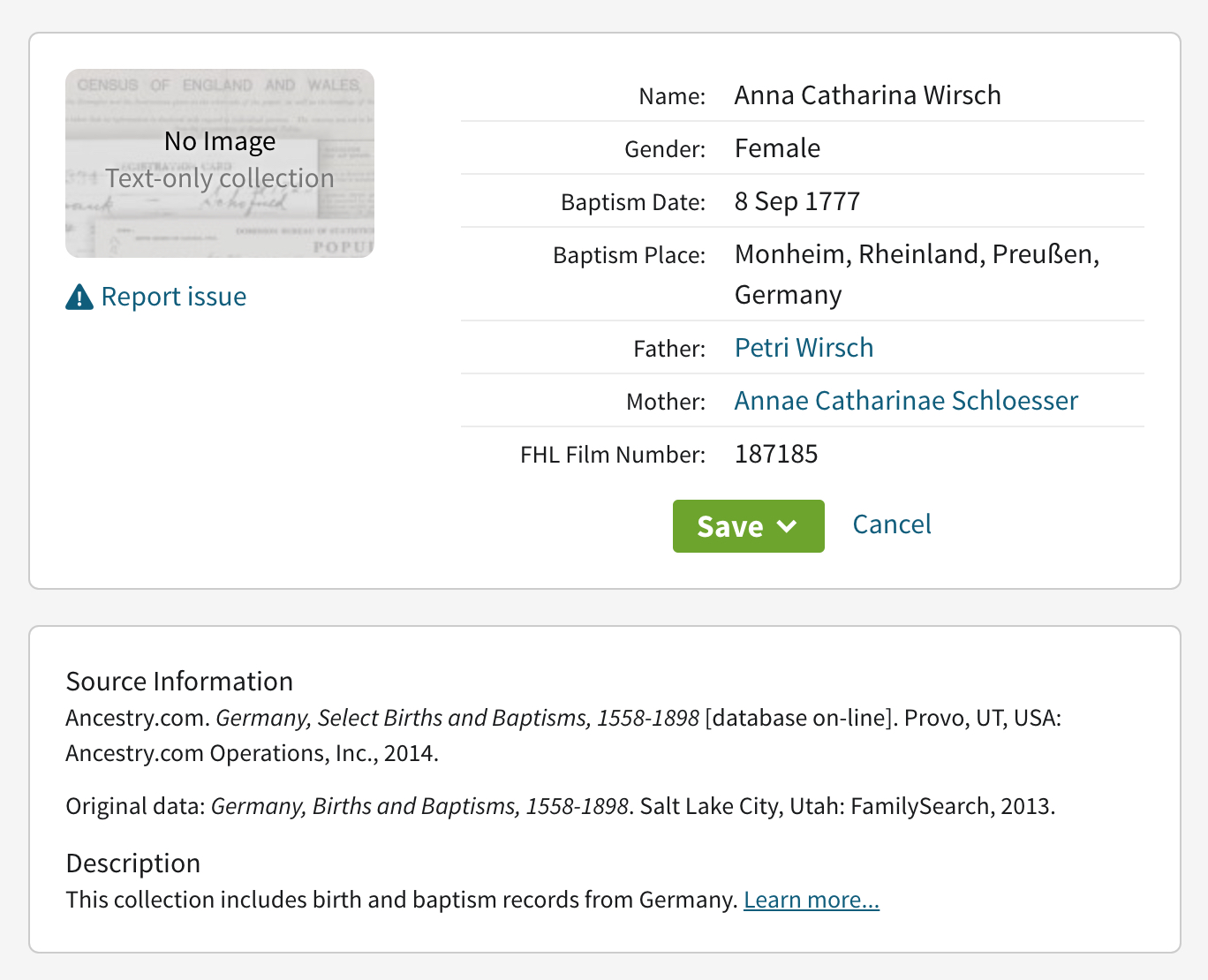Image resolution: width=1208 pixels, height=980 pixels.
Task: Click the name Anna Catharina Wirsch
Action: (867, 95)
